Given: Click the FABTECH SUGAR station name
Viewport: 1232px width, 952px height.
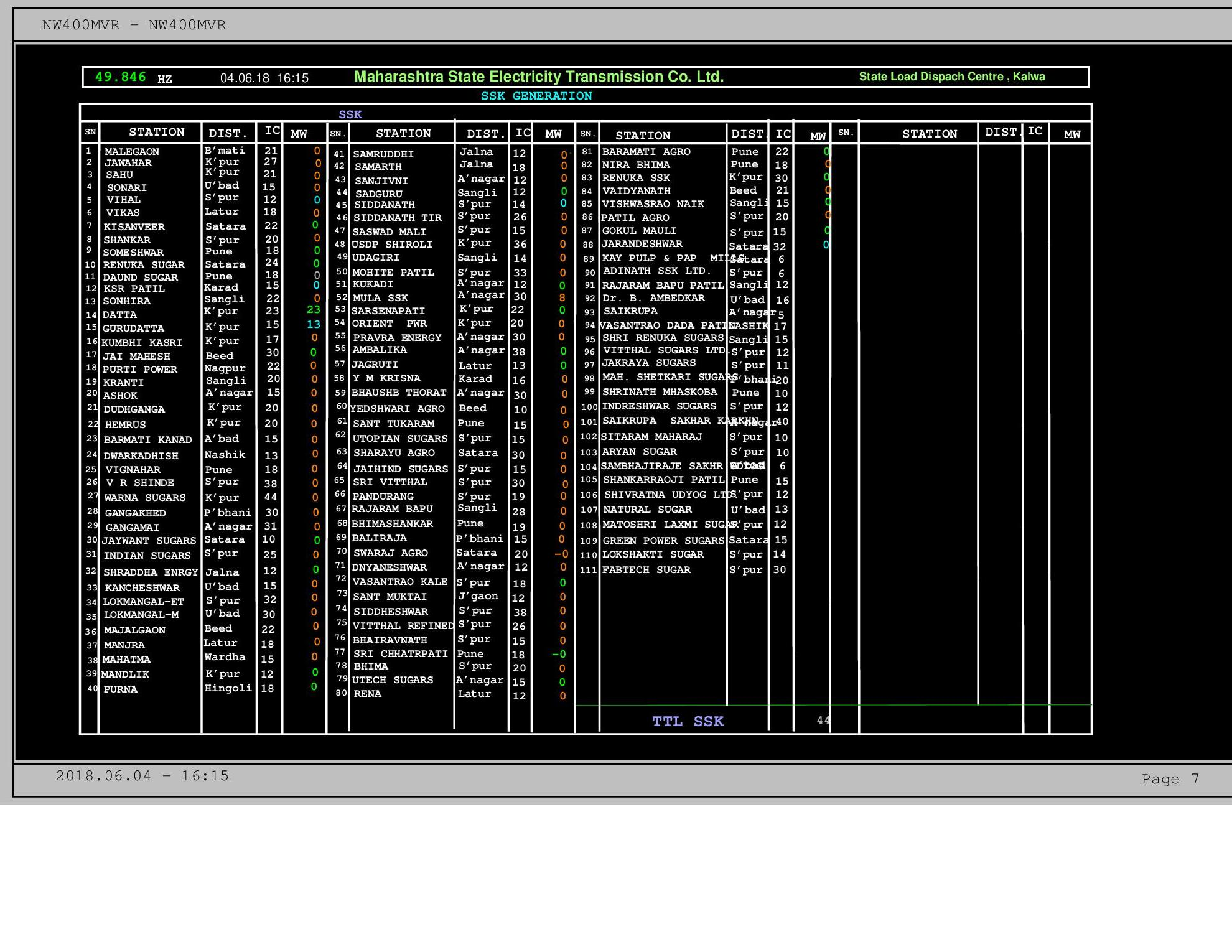Looking at the screenshot, I should pyautogui.click(x=646, y=570).
